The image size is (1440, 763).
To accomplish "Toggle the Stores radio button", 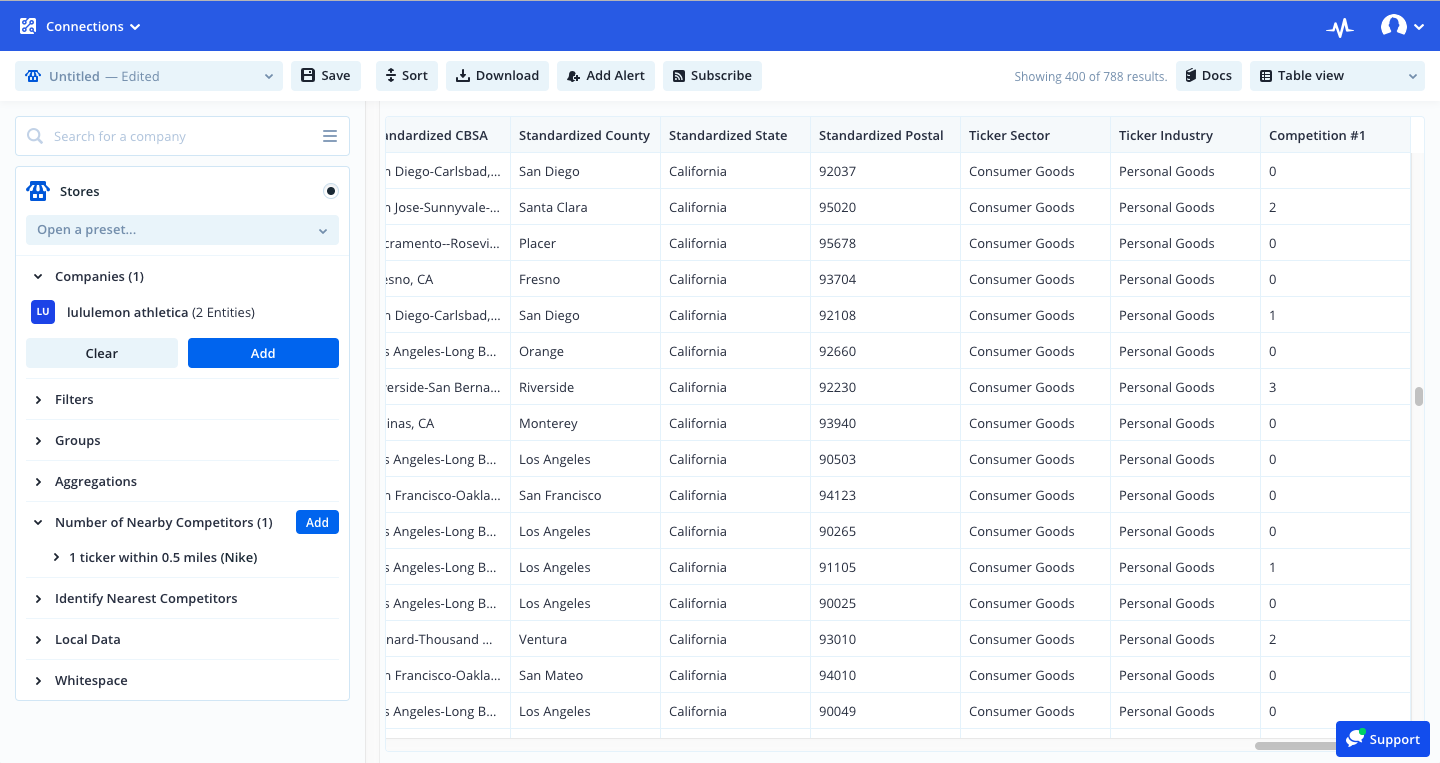I will point(331,191).
